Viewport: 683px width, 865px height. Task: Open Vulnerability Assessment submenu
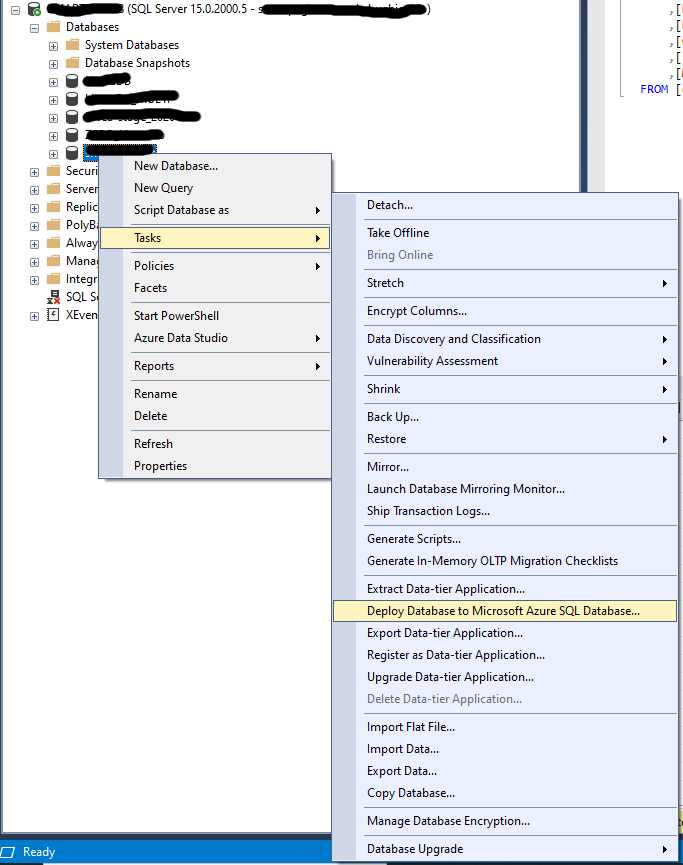pos(505,361)
